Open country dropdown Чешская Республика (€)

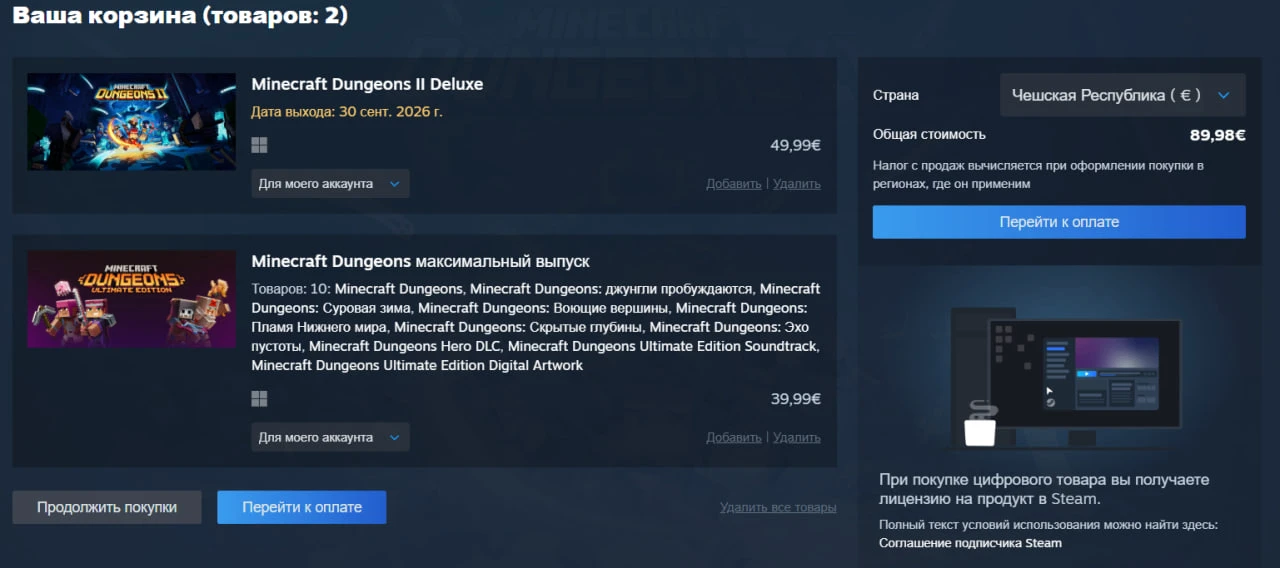pos(1123,95)
